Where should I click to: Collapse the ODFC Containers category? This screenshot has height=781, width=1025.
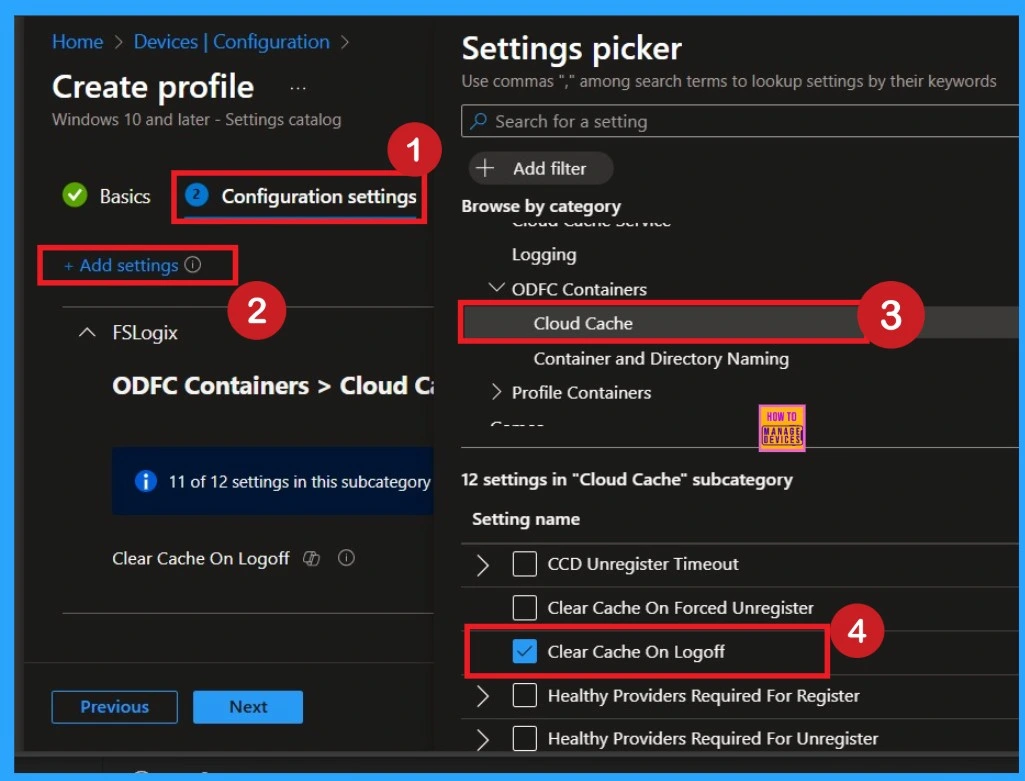(x=496, y=290)
